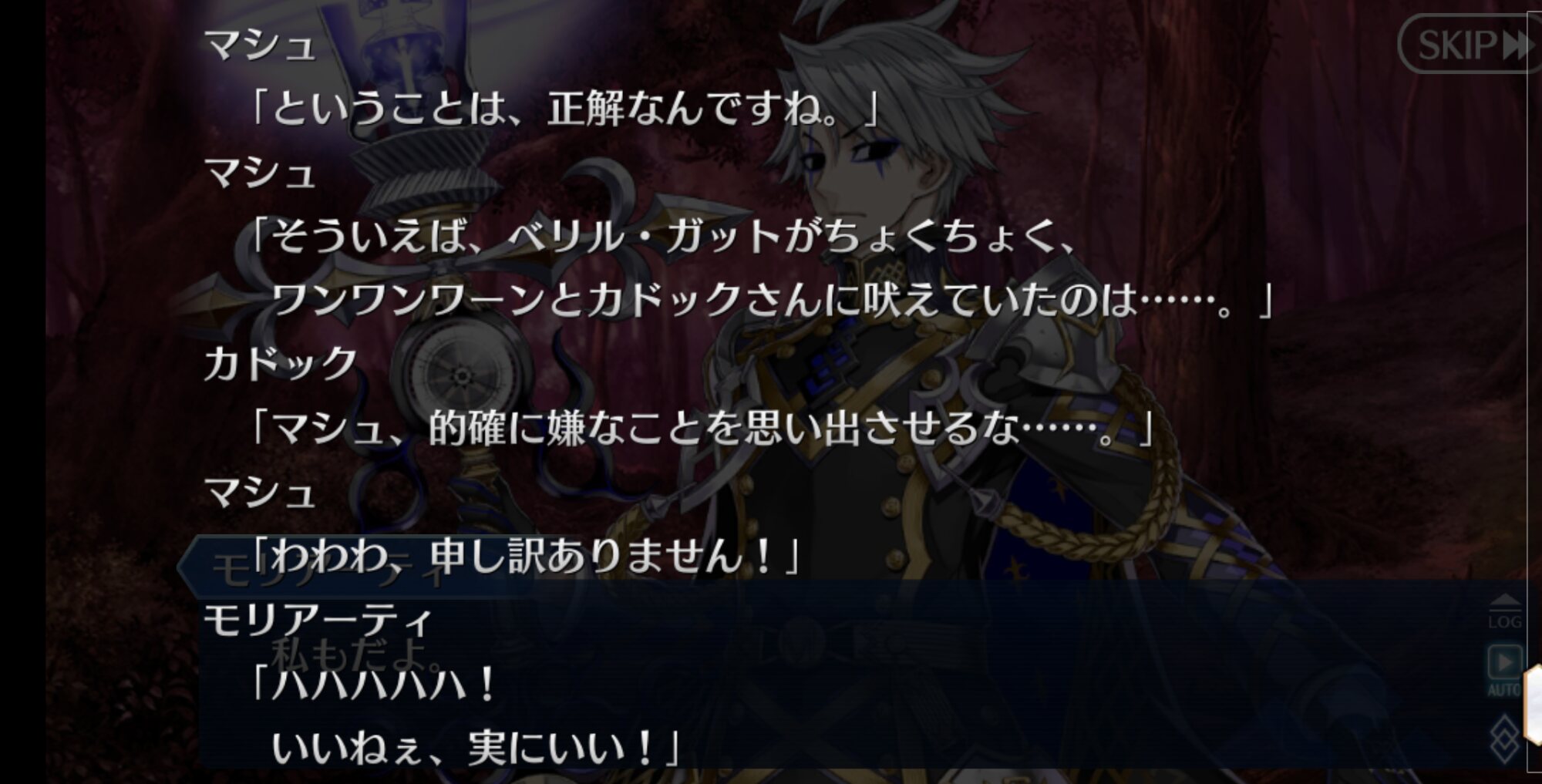Click the カドック speaker name in log
The height and width of the screenshot is (784, 1542).
click(x=281, y=363)
